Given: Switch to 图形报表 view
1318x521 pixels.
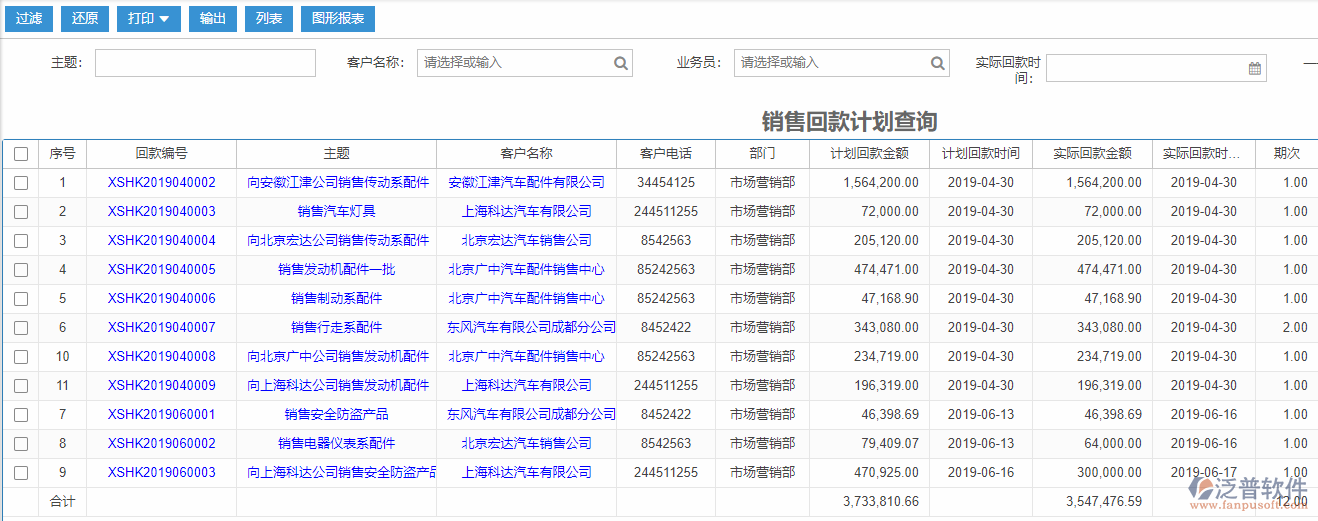Looking at the screenshot, I should click(x=337, y=19).
